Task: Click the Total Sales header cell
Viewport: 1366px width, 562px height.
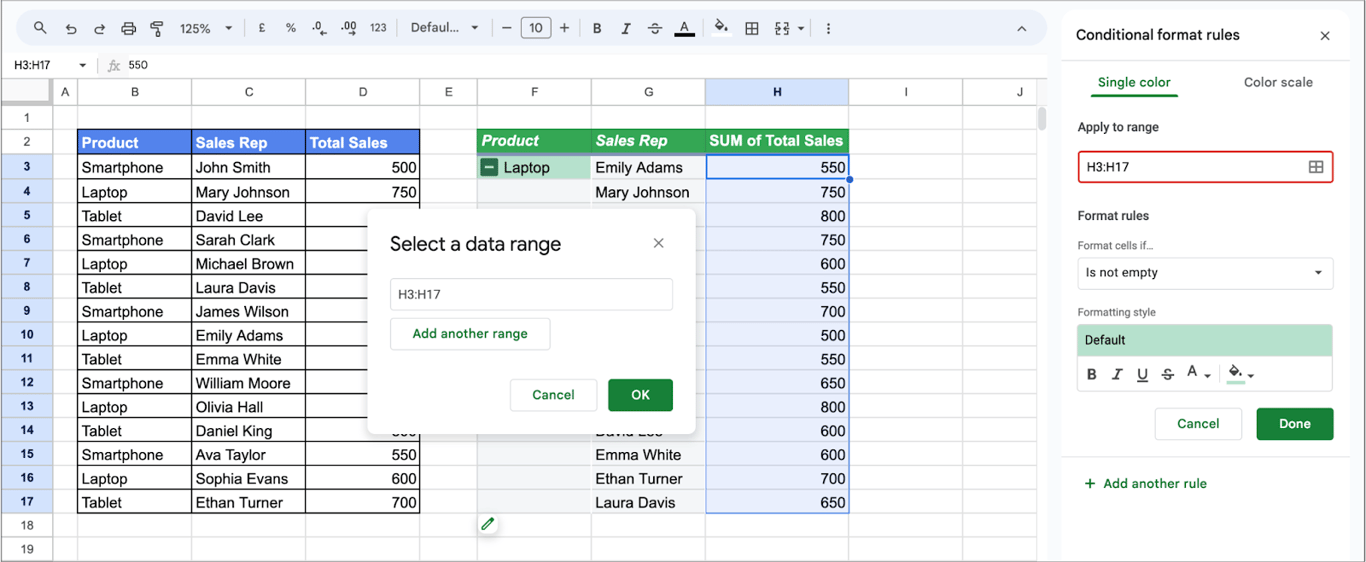Action: pyautogui.click(x=363, y=143)
